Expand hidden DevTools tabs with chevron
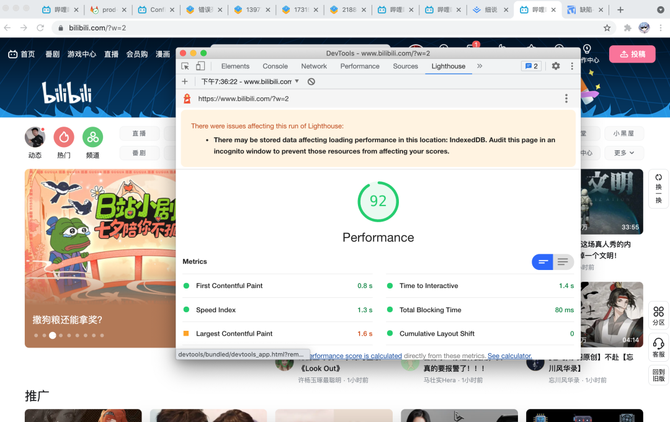 coord(479,66)
